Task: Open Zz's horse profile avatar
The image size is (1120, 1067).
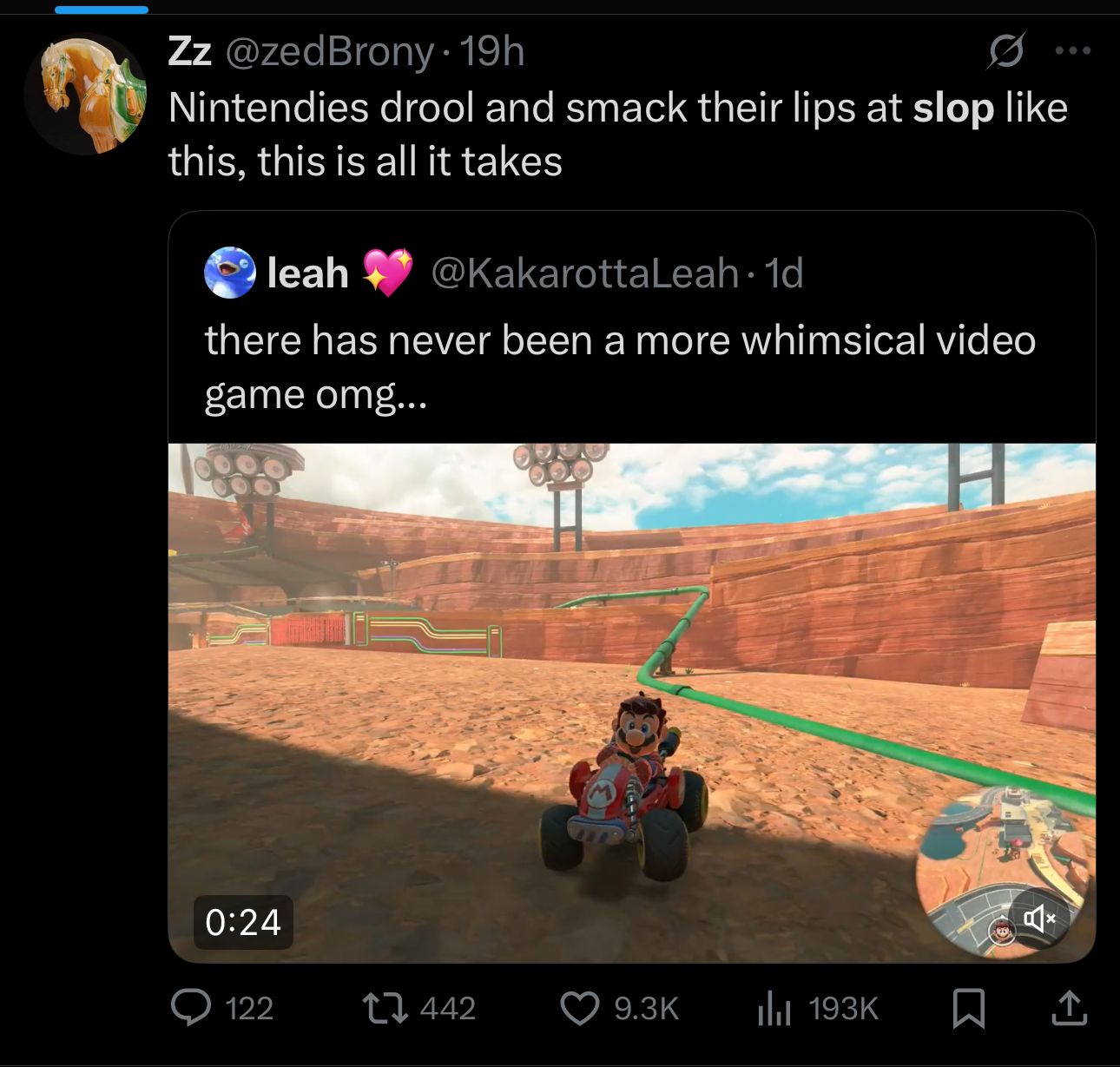Action: point(85,94)
